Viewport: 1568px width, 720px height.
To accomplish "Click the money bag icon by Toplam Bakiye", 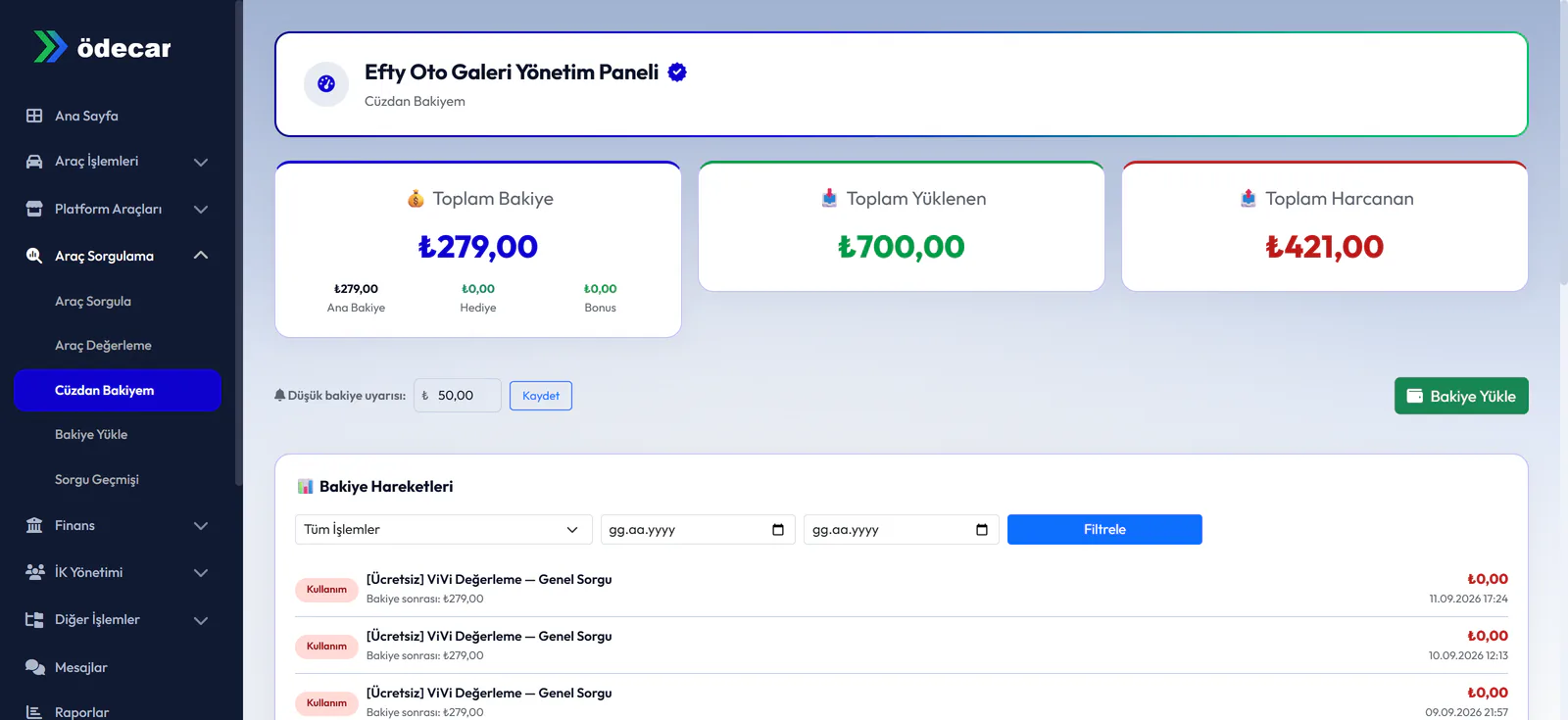I will point(416,199).
